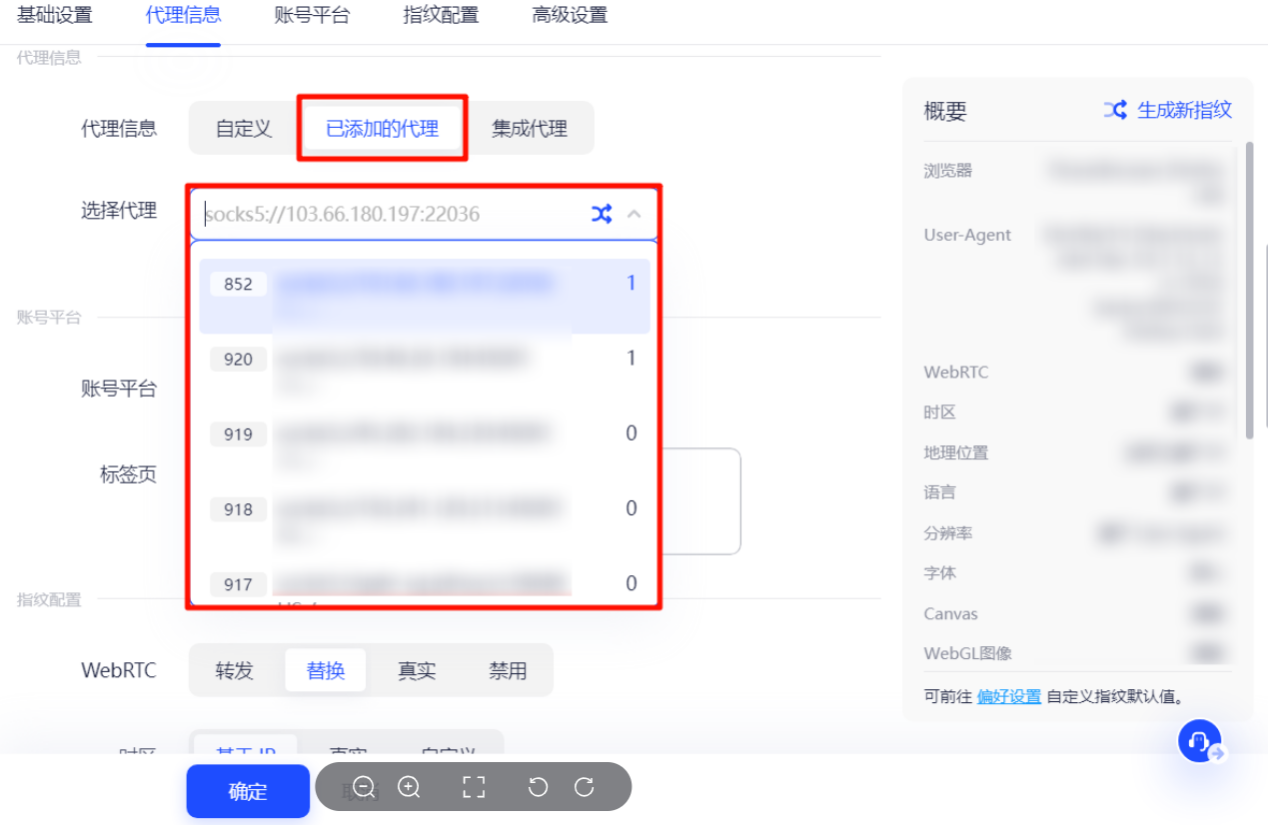
Task: Choose proxy row numbered 917
Action: (x=425, y=583)
